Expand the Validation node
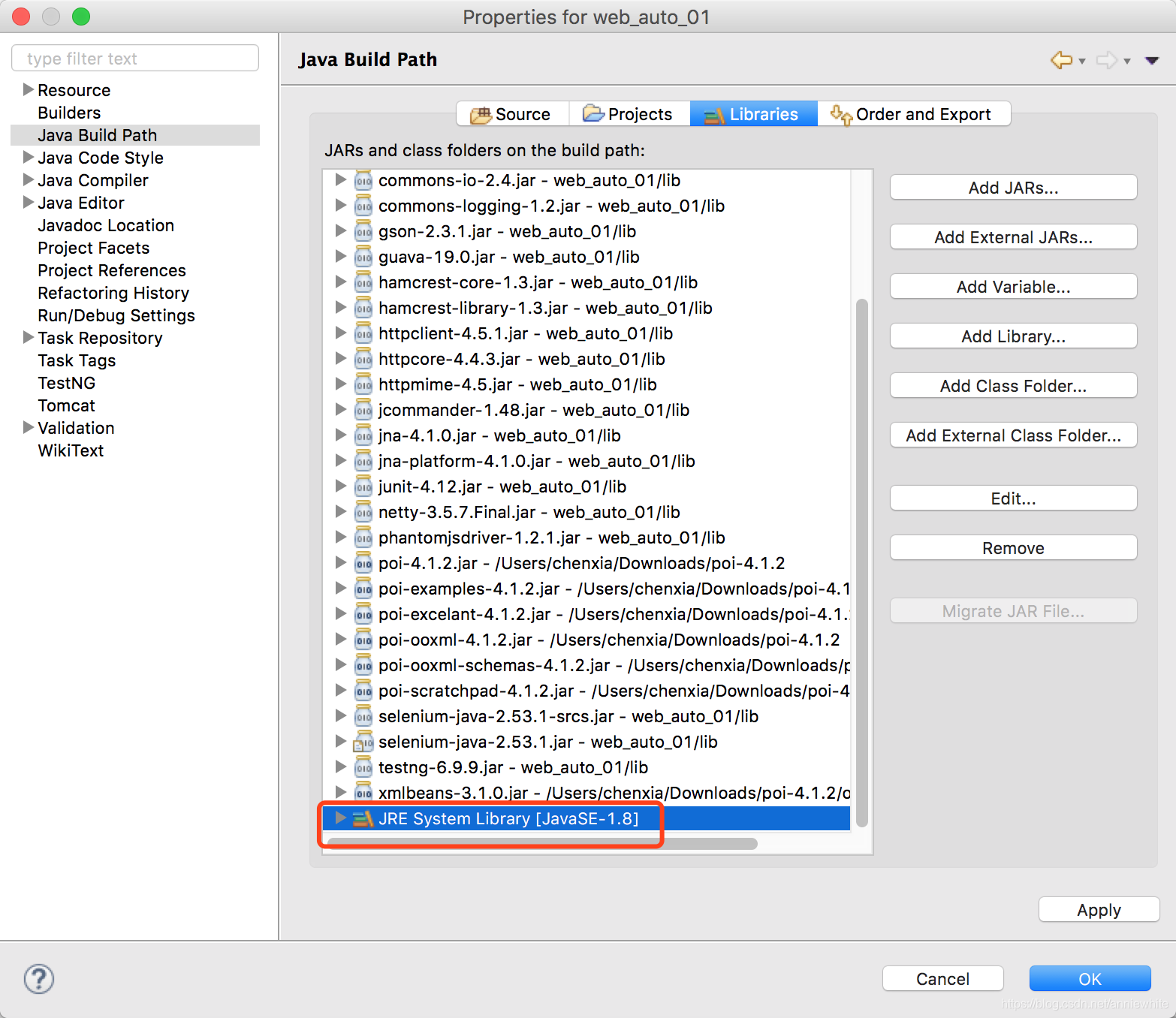1176x1018 pixels. (29, 427)
